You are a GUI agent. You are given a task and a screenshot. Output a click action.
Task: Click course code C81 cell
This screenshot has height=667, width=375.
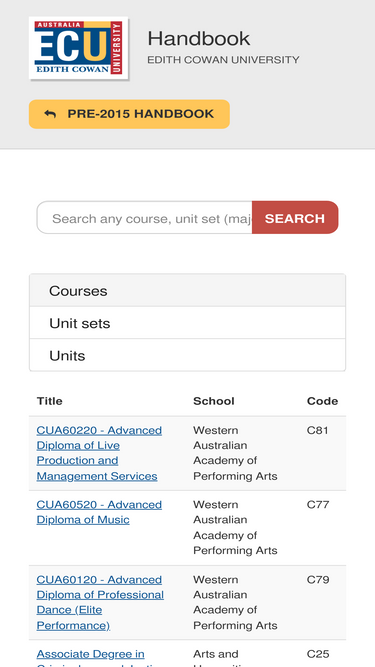click(318, 430)
